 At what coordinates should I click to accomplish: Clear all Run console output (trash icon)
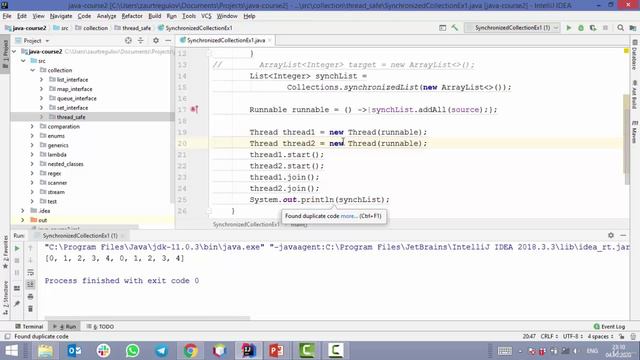coord(30,309)
